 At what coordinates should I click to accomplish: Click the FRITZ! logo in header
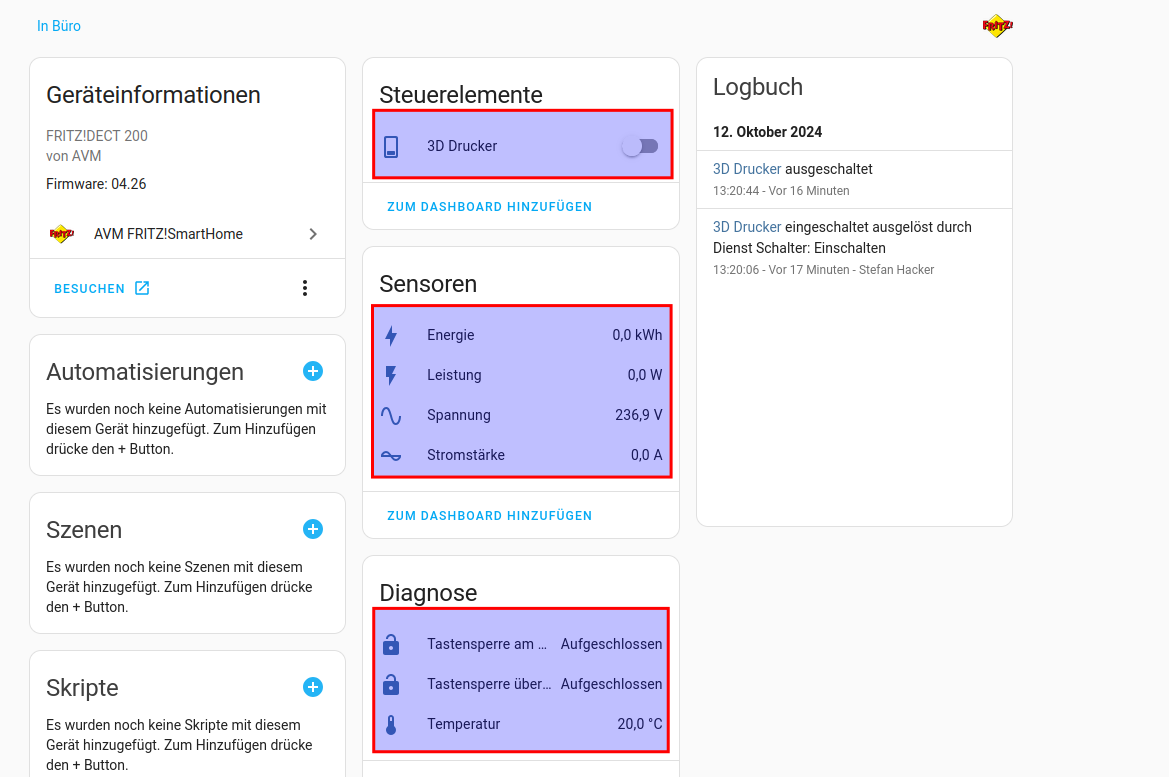[997, 26]
